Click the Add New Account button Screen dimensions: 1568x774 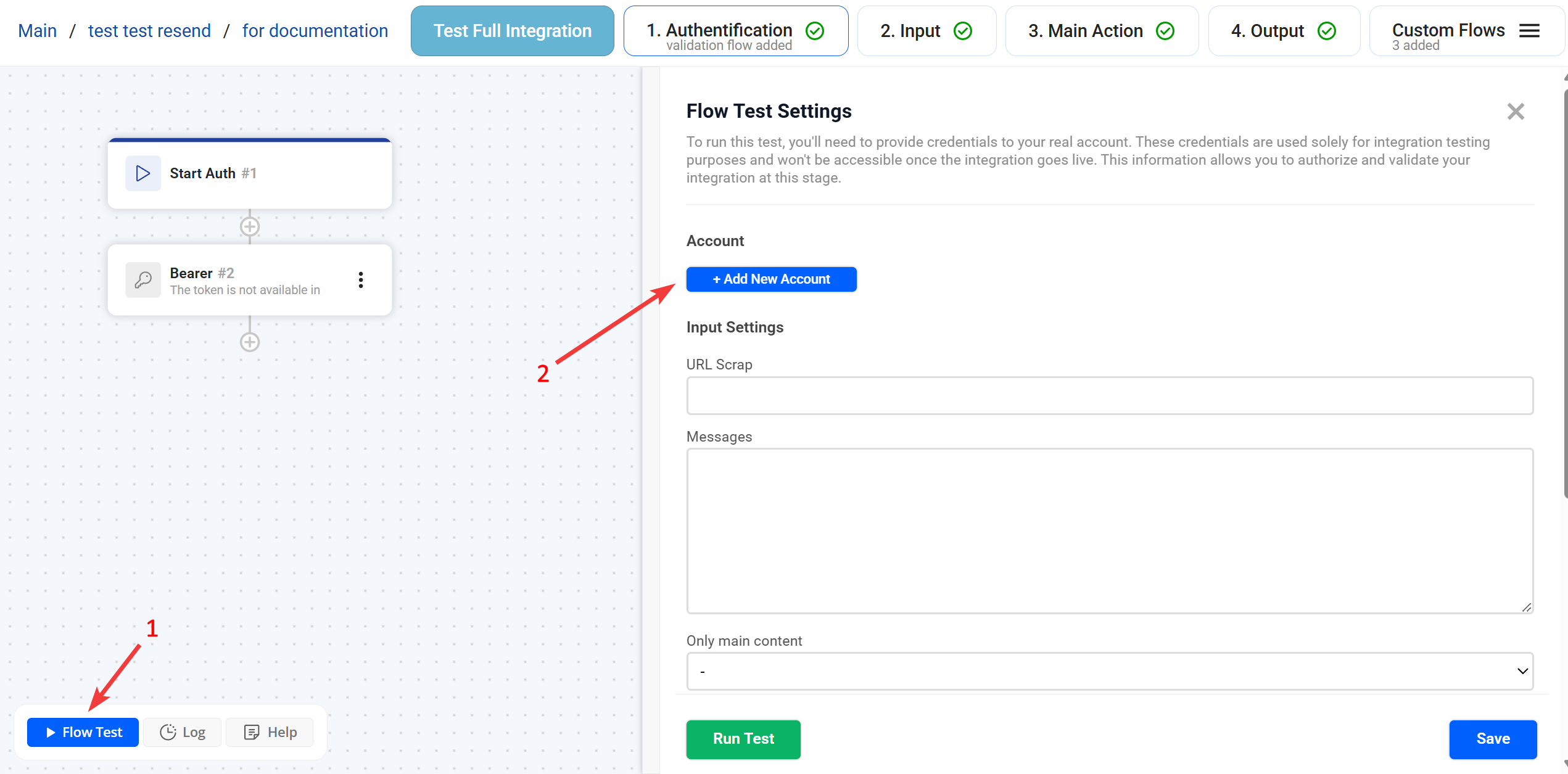(x=771, y=279)
